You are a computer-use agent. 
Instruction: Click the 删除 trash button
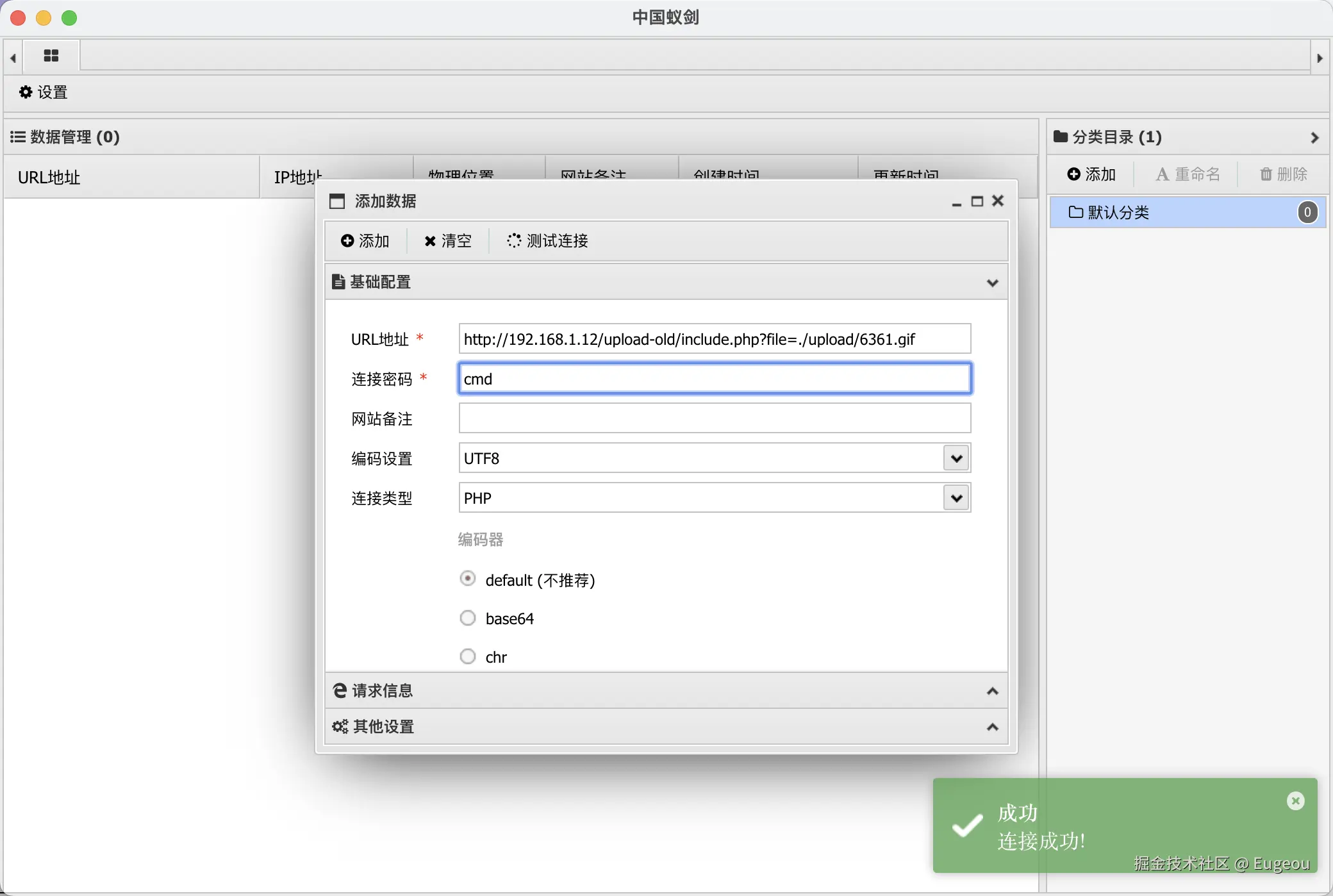click(x=1284, y=174)
